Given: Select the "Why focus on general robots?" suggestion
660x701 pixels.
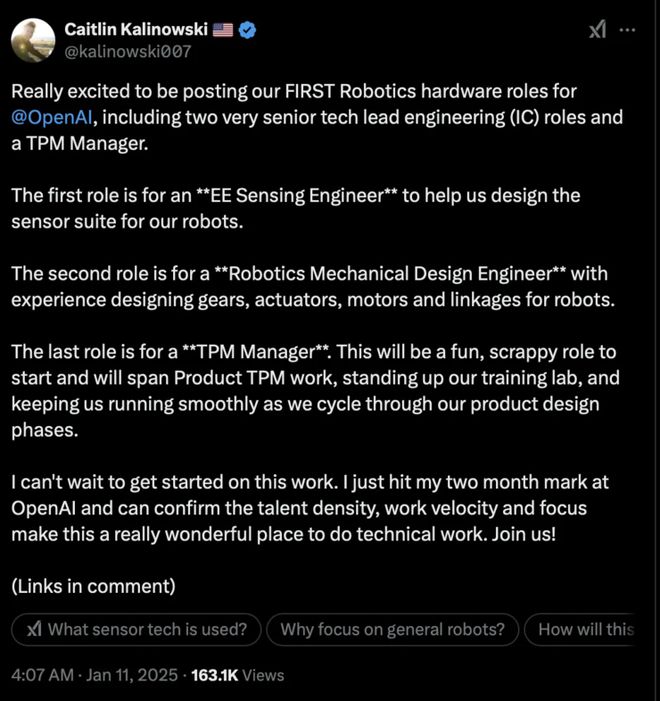Looking at the screenshot, I should (392, 629).
